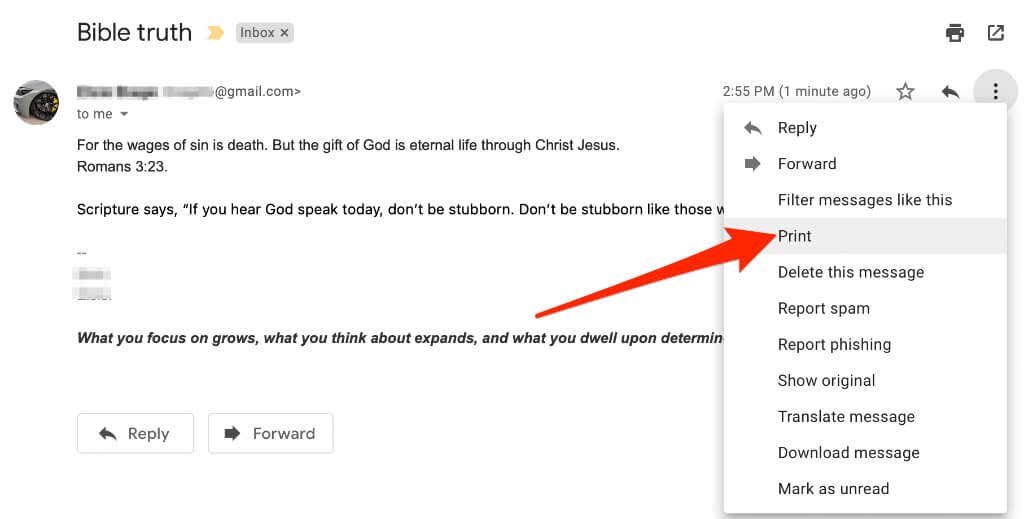Click the three-dot More options icon
This screenshot has width=1024, height=519.
[995, 92]
